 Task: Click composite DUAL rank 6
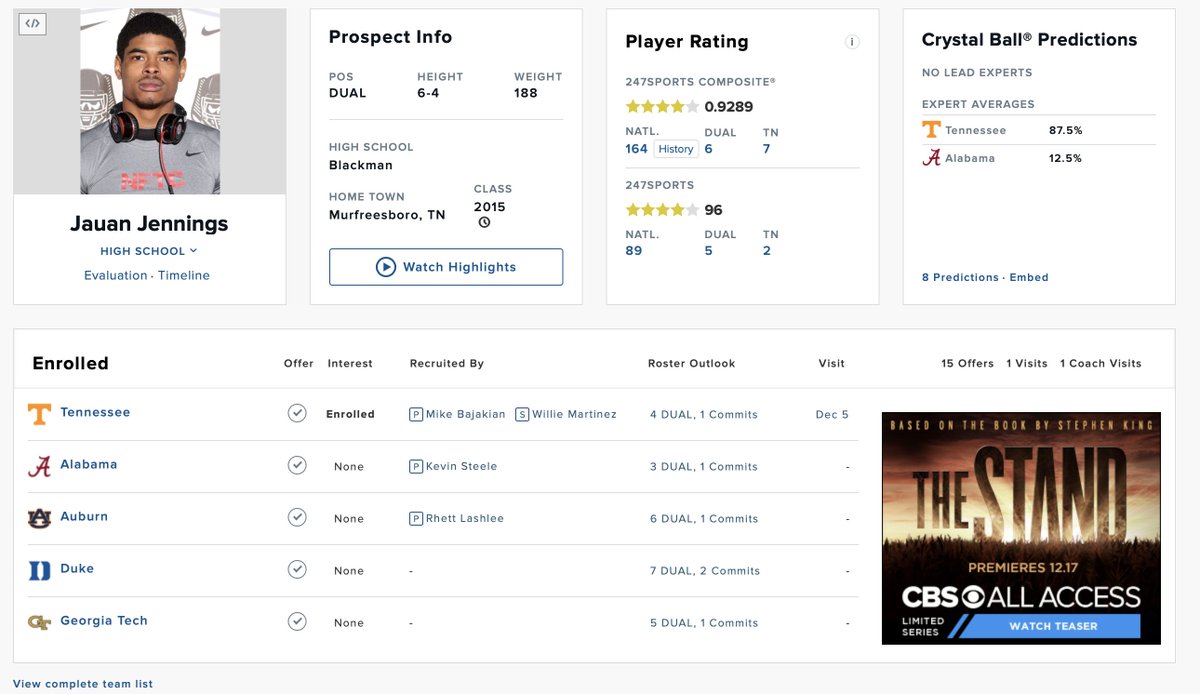709,149
